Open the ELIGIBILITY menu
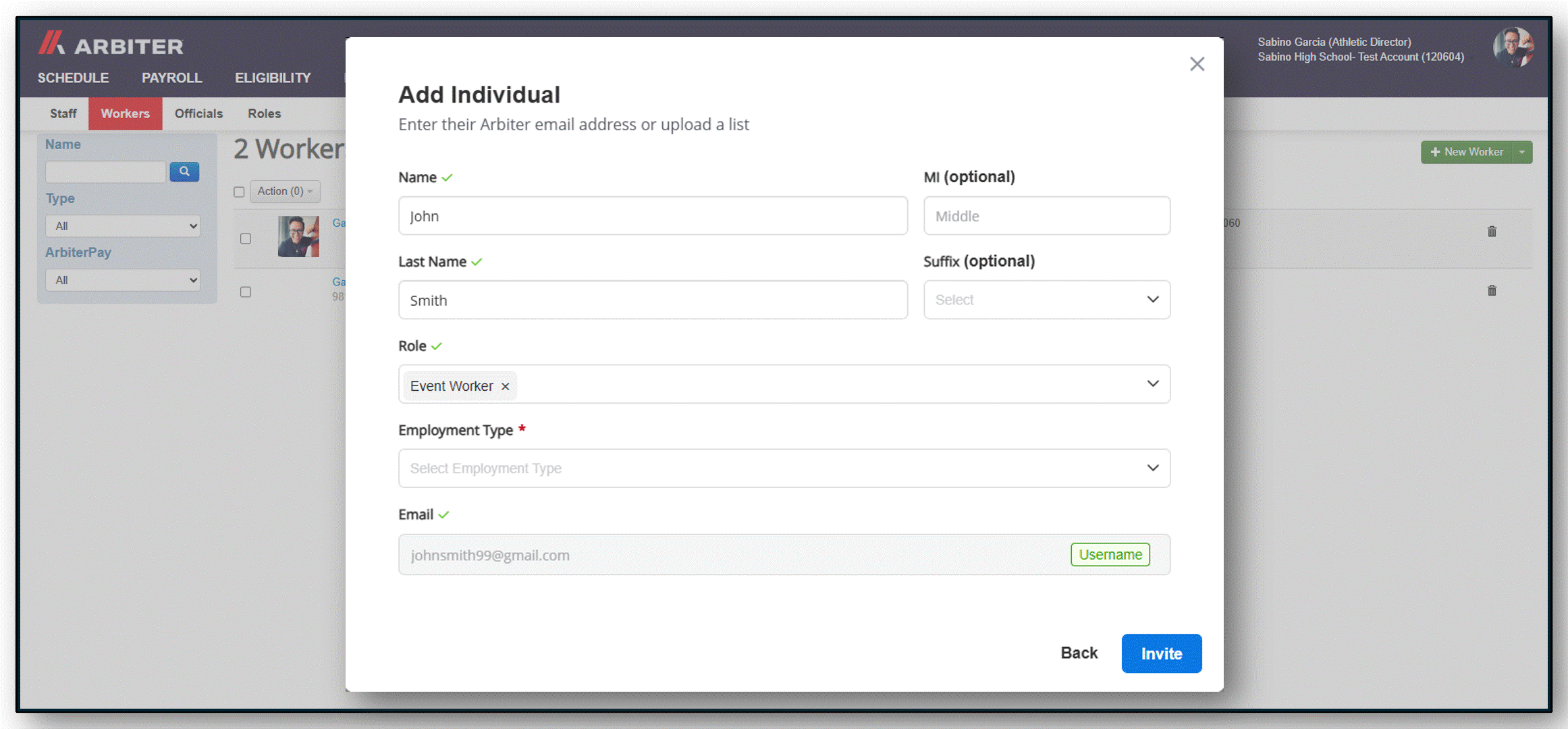Screen dimensions: 1568x729 point(273,78)
